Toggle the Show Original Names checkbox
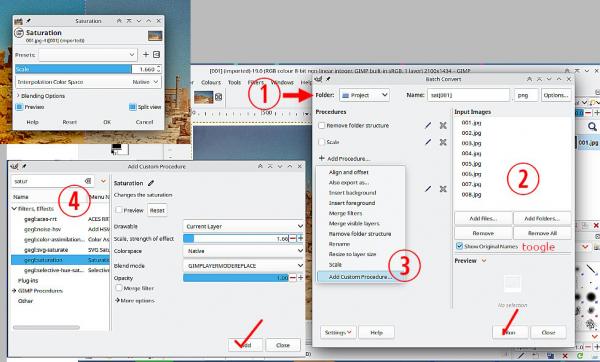This screenshot has width=600, height=362. pyautogui.click(x=459, y=246)
